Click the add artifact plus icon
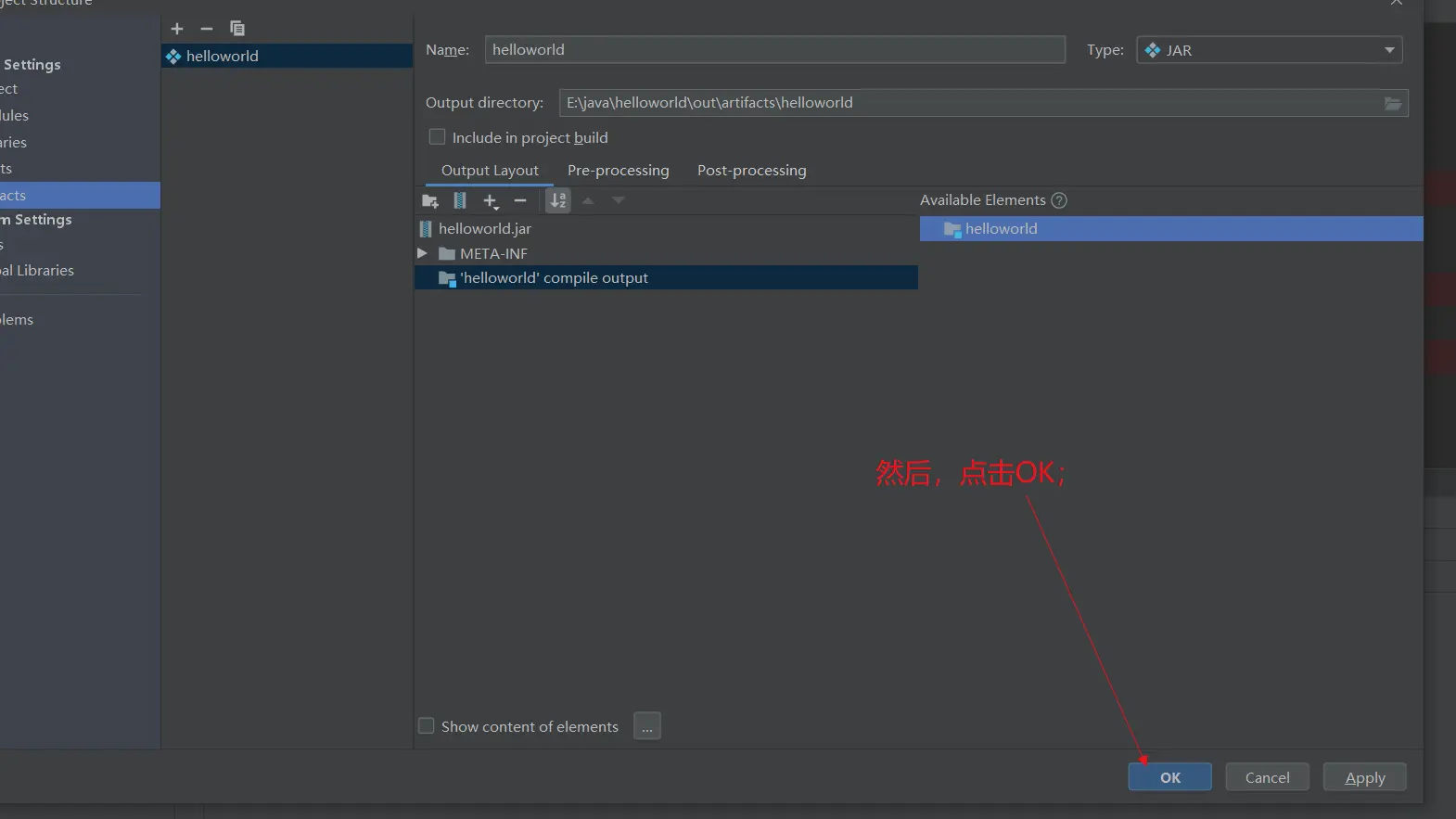Image resolution: width=1456 pixels, height=819 pixels. (177, 29)
